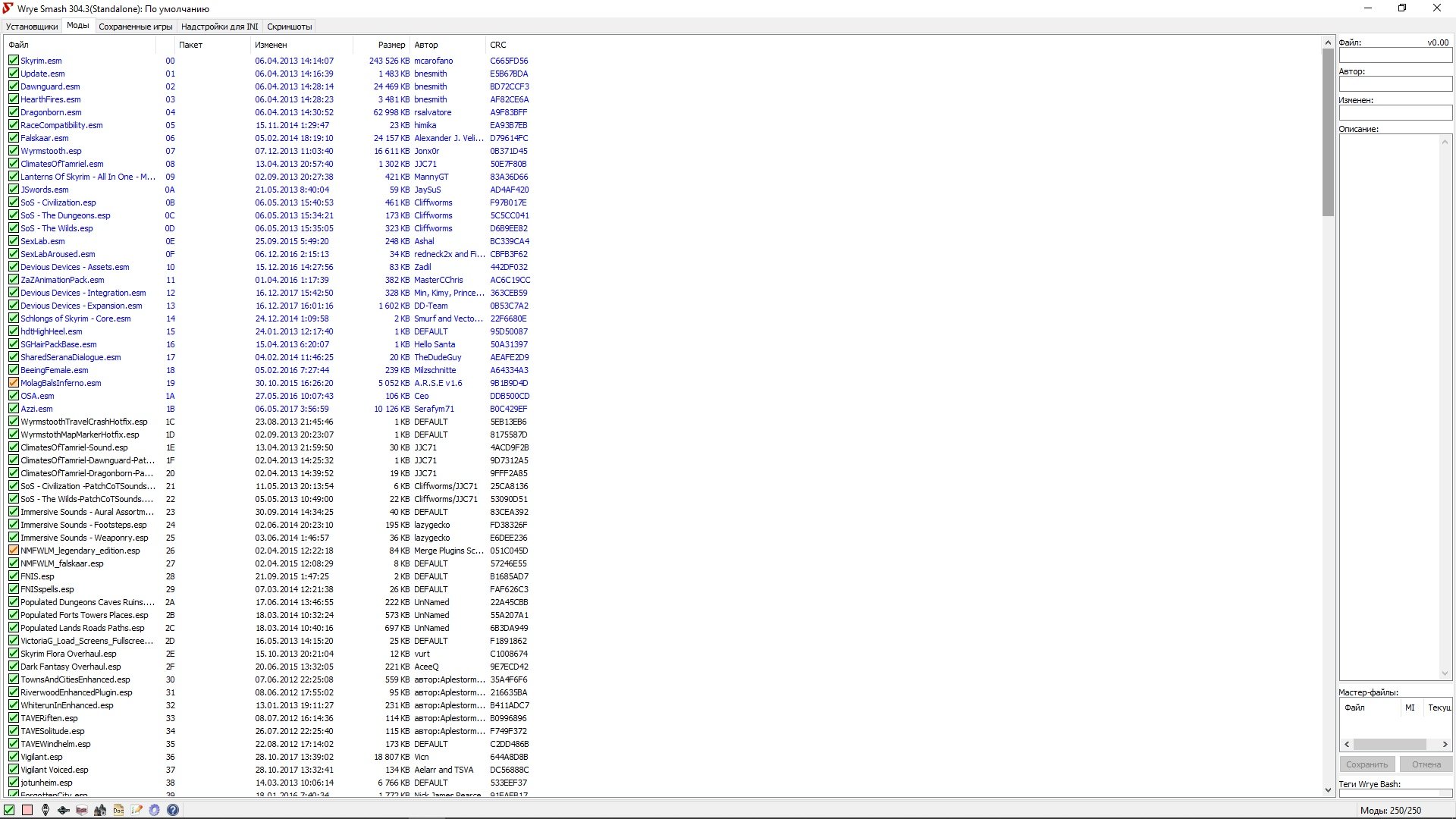This screenshot has height=819, width=1456.
Task: Click the pink square icon in status bar
Action: [x=27, y=810]
